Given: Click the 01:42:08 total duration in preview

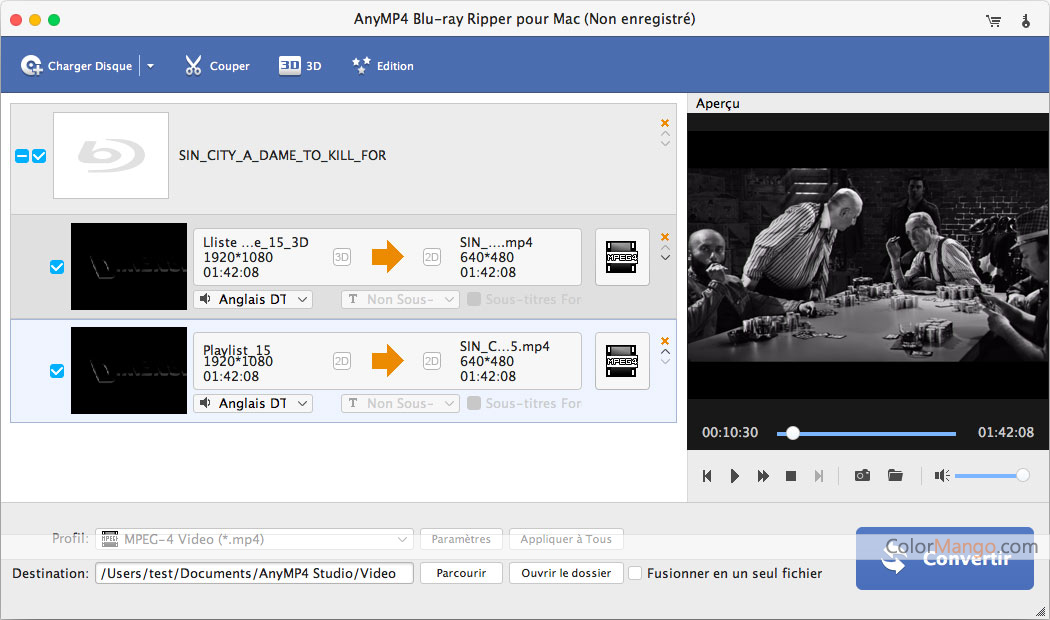Looking at the screenshot, I should click(1006, 433).
